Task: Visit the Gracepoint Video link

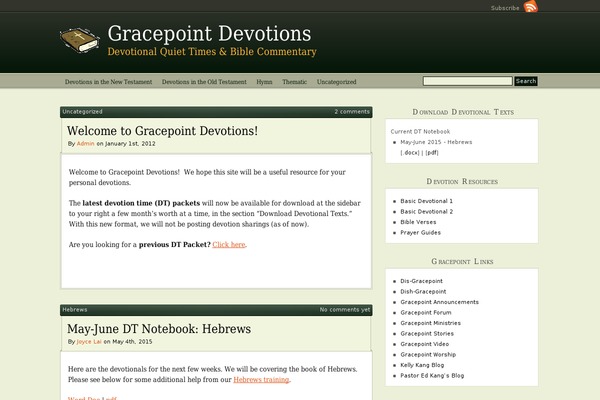Action: pos(424,344)
